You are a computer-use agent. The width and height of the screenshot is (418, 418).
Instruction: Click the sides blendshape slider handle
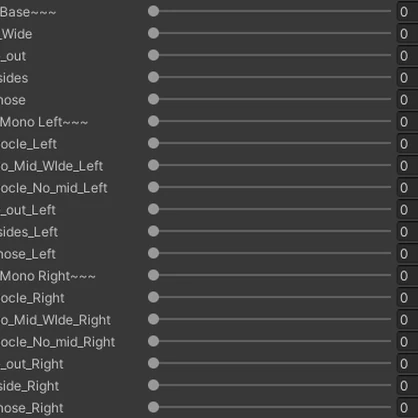[153, 77]
